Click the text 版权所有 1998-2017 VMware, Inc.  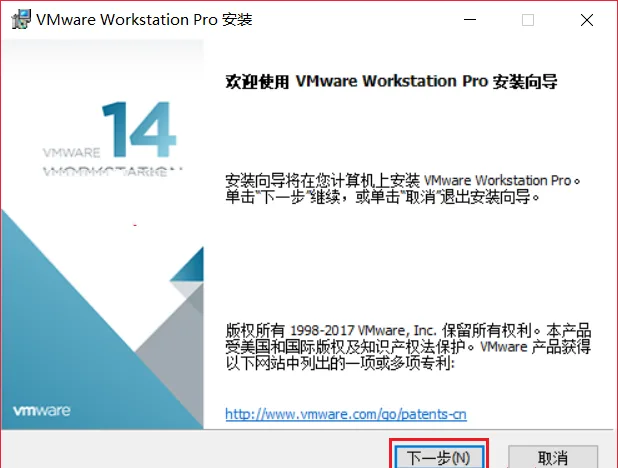pyautogui.click(x=331, y=330)
